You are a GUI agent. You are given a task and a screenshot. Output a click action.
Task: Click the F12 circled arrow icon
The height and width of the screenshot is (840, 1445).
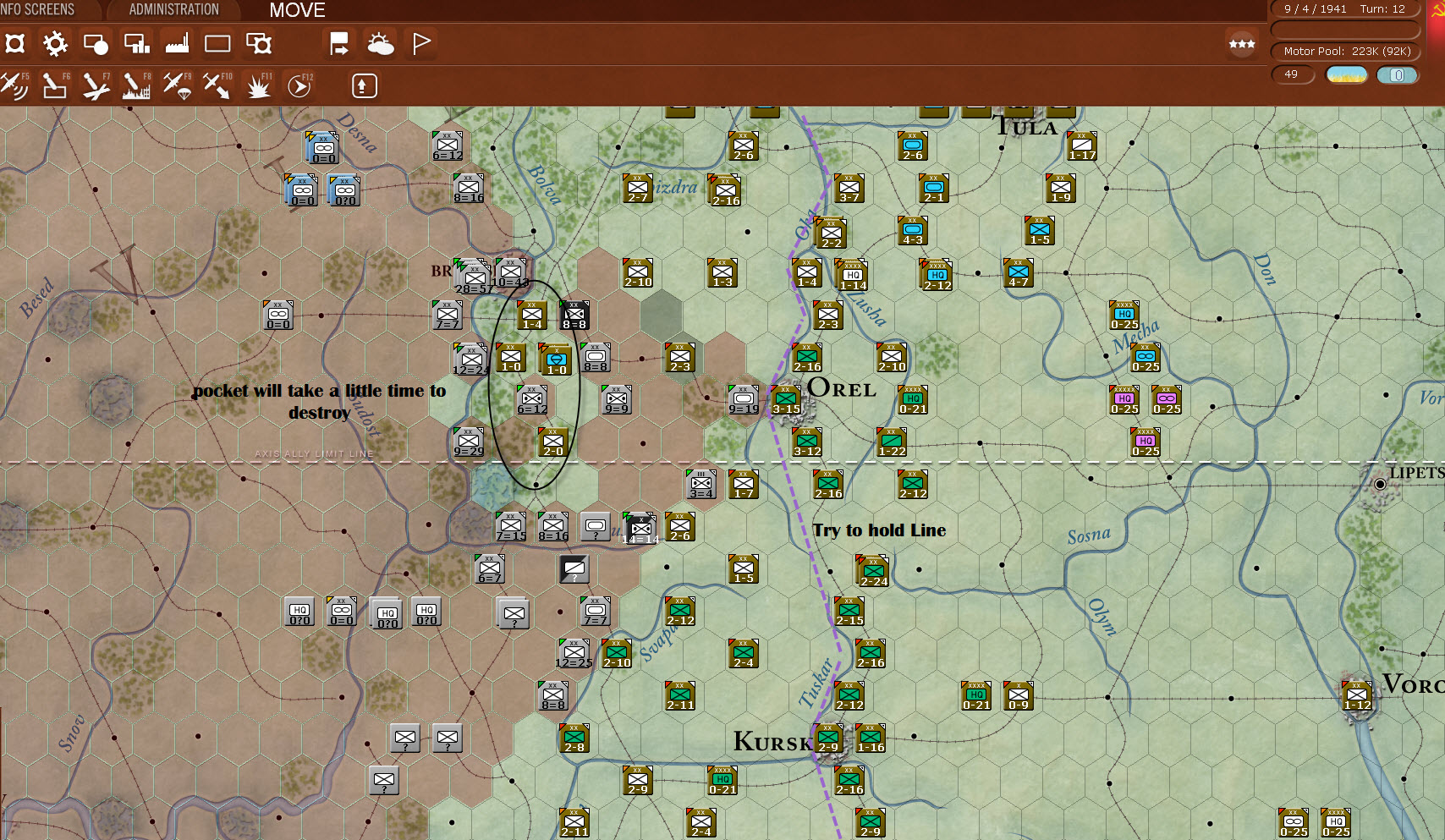coord(299,85)
